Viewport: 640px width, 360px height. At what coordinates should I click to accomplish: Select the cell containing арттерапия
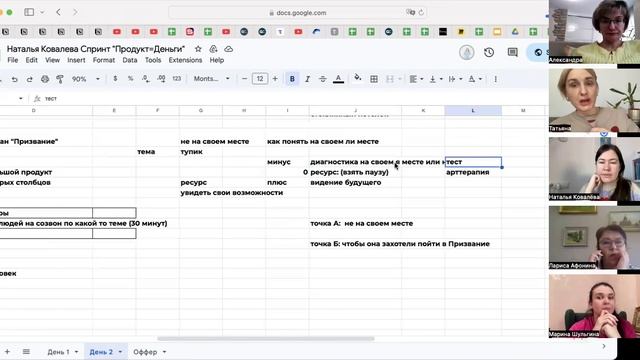(x=473, y=172)
